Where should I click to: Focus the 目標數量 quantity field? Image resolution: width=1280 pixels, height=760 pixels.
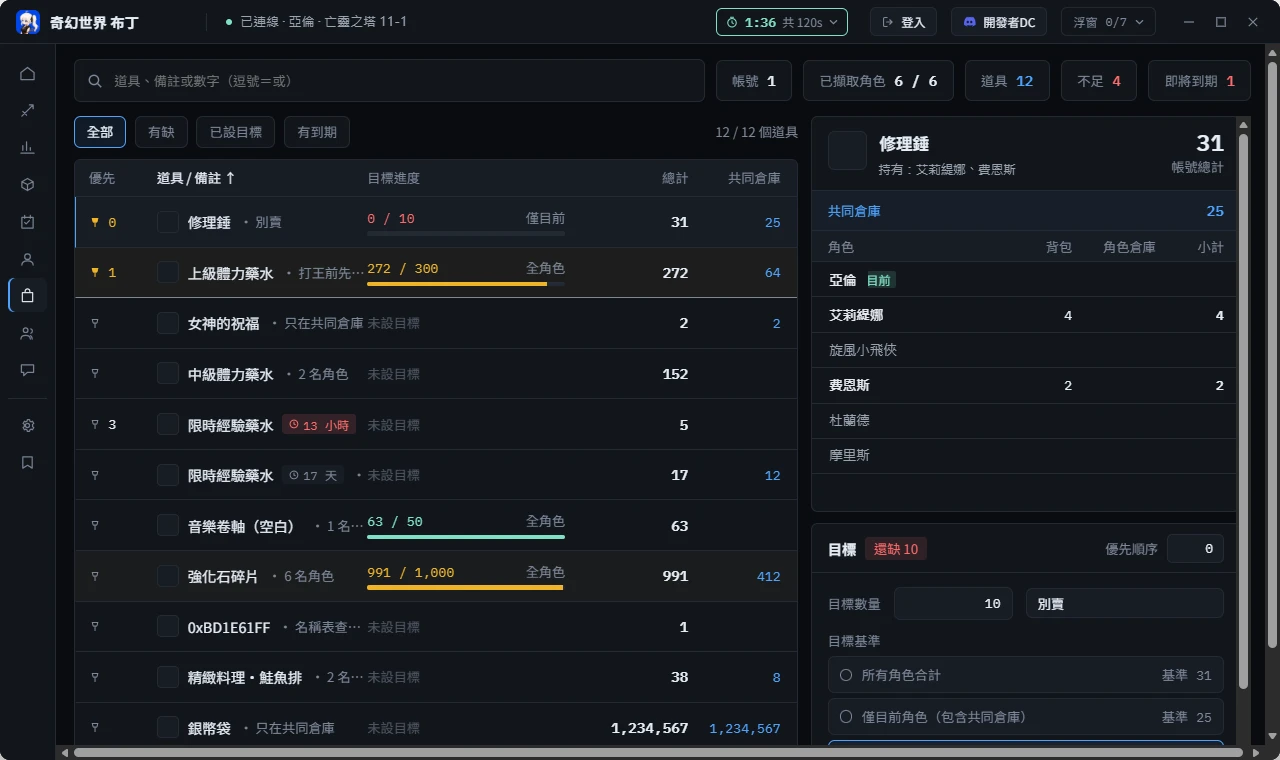coord(953,603)
